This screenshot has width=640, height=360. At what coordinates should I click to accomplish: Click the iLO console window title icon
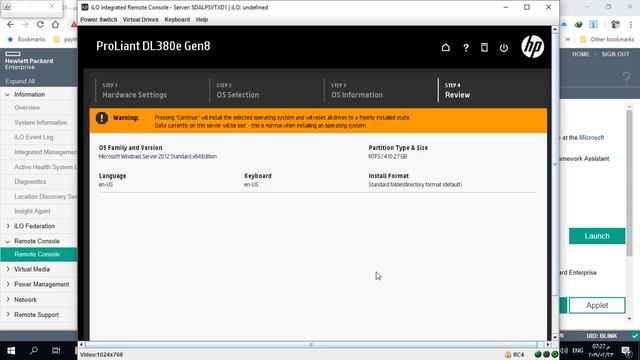(84, 7)
